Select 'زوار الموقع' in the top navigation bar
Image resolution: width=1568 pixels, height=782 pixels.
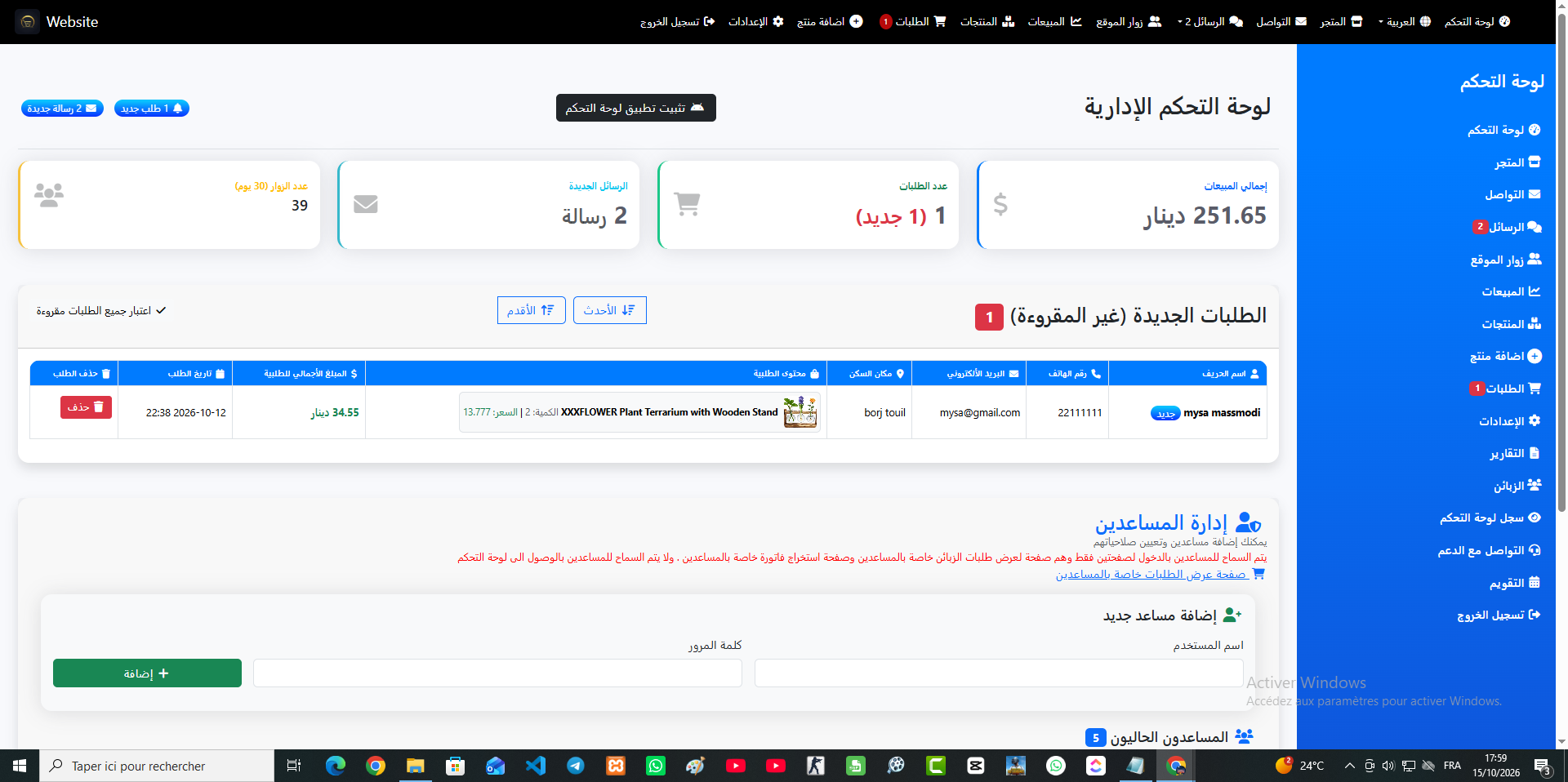point(1129,22)
